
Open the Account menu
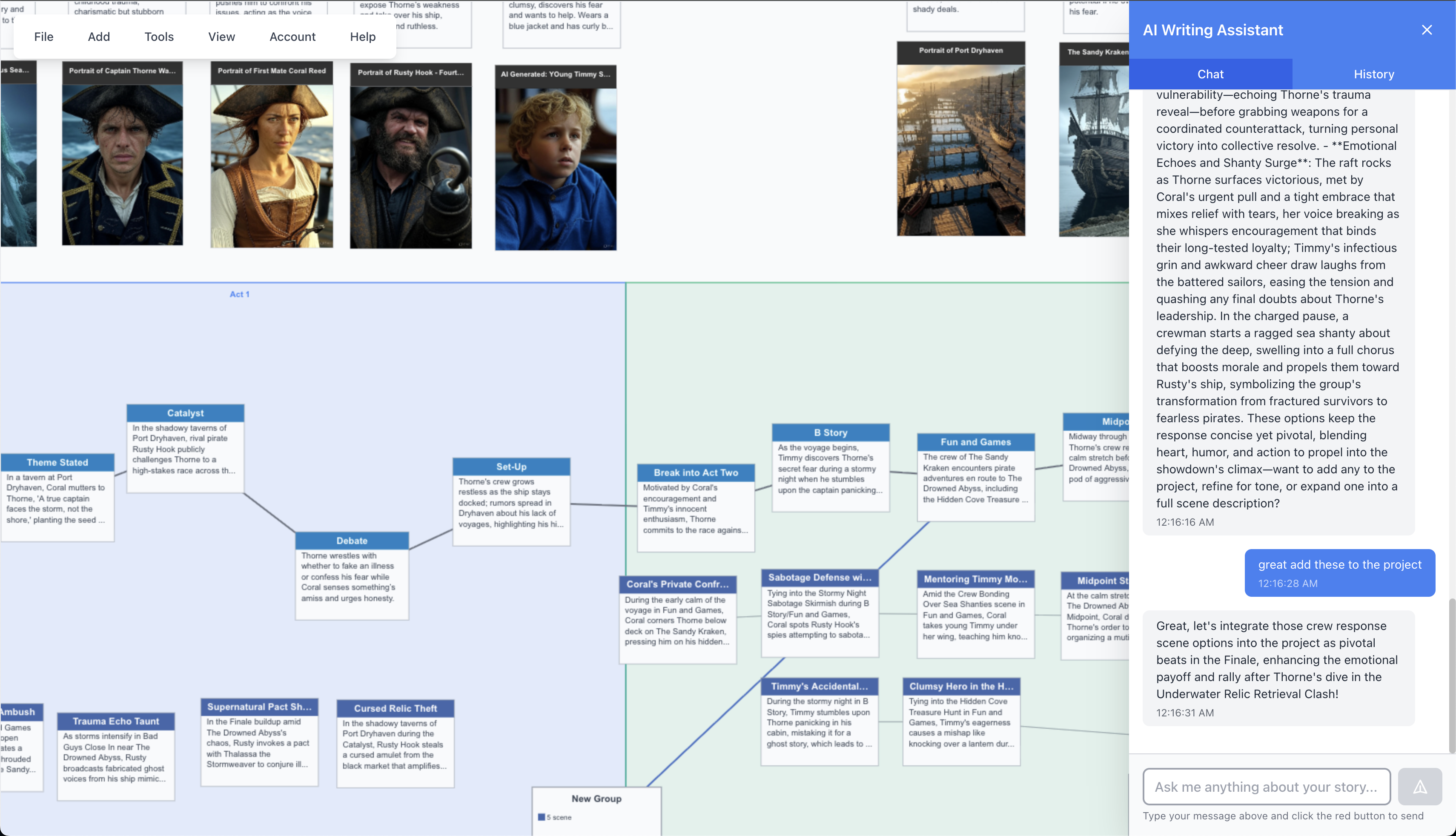(x=292, y=36)
